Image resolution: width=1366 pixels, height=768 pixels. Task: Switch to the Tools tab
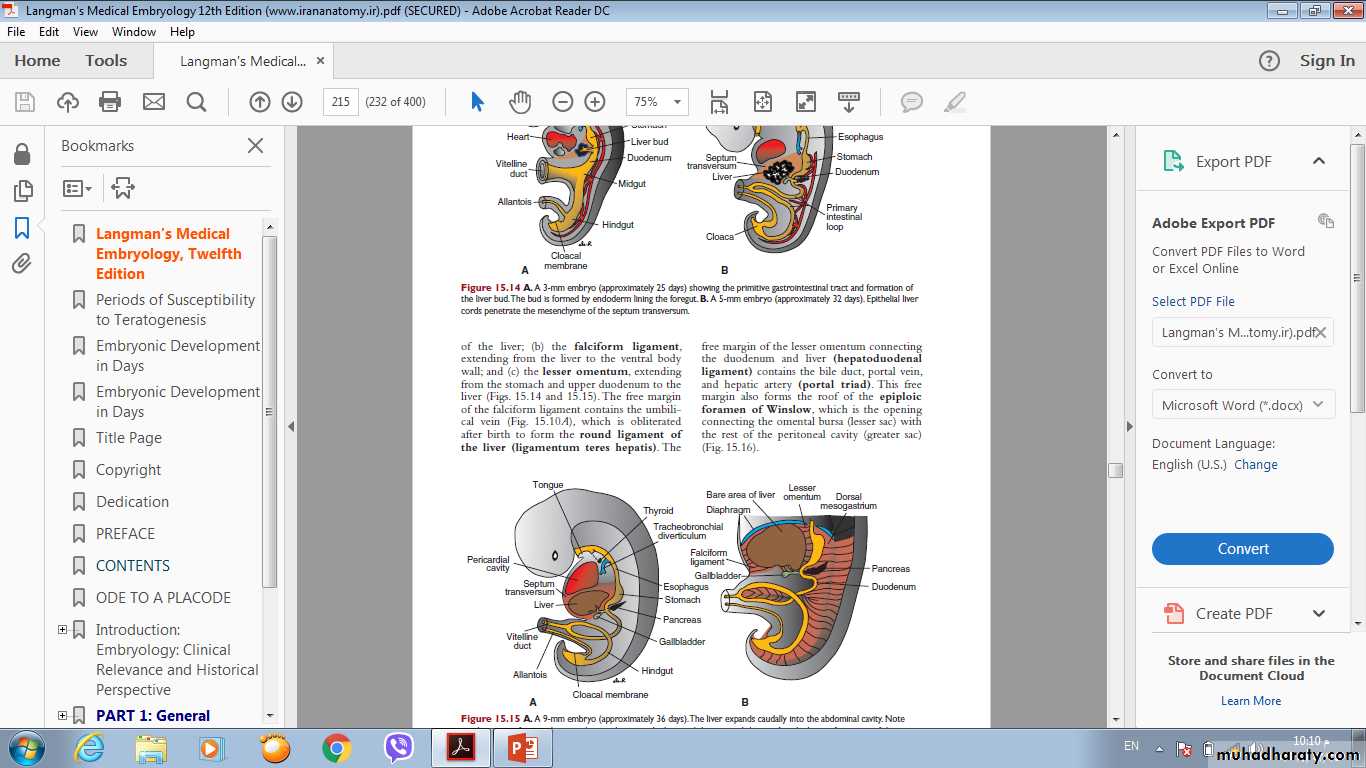click(x=106, y=61)
